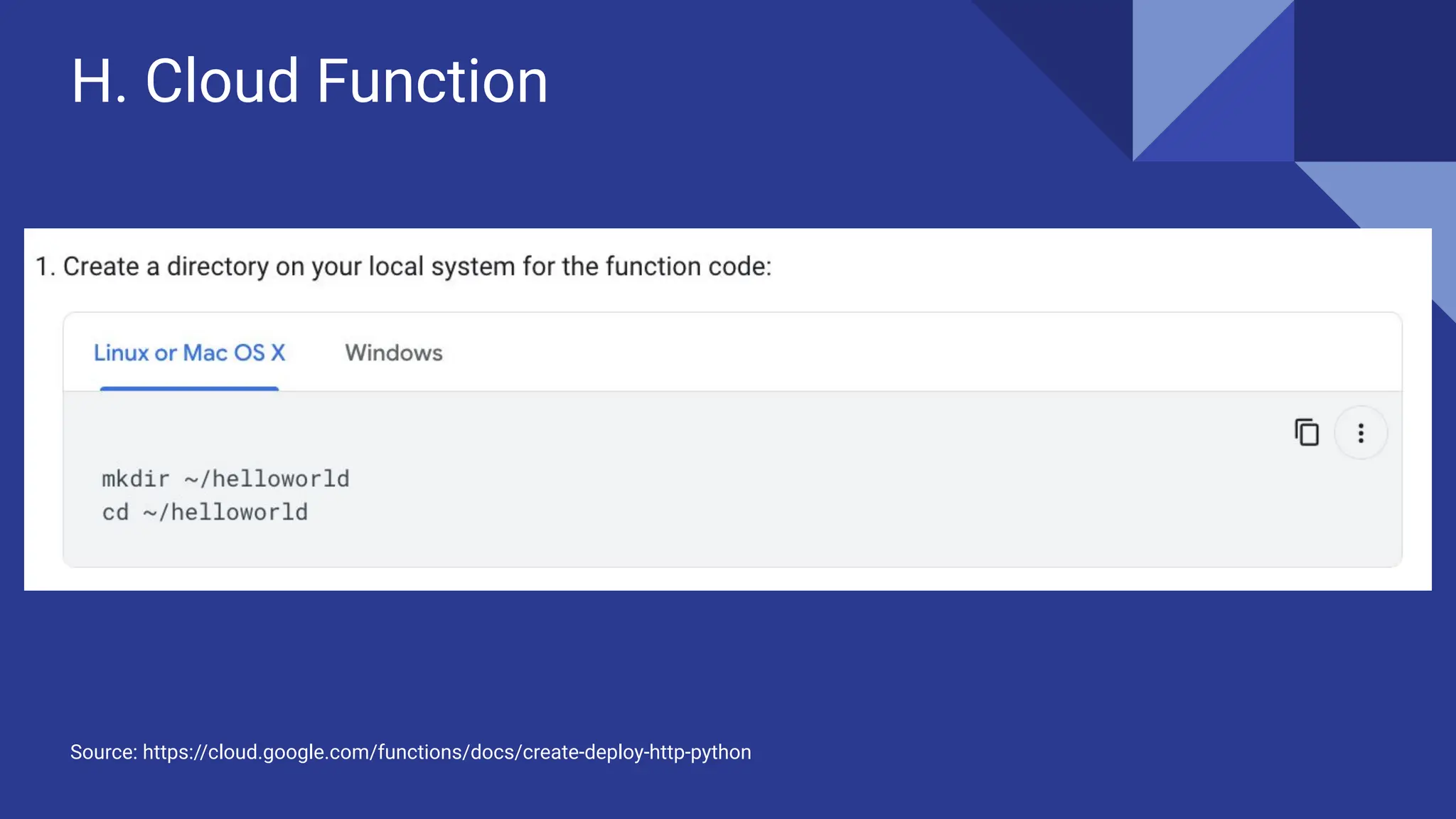Switch to the Windows tab

click(x=394, y=353)
